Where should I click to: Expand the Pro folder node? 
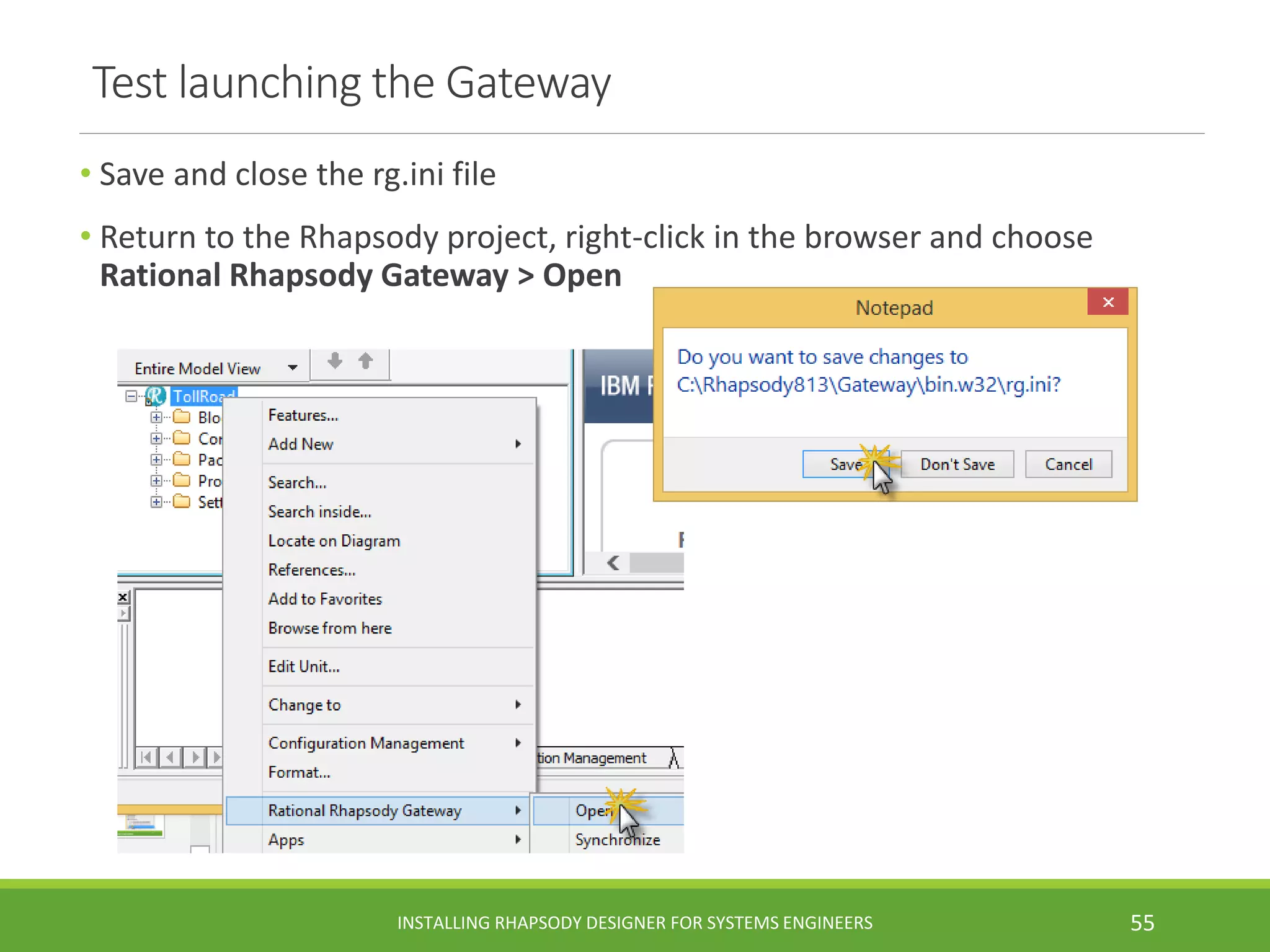click(x=156, y=480)
